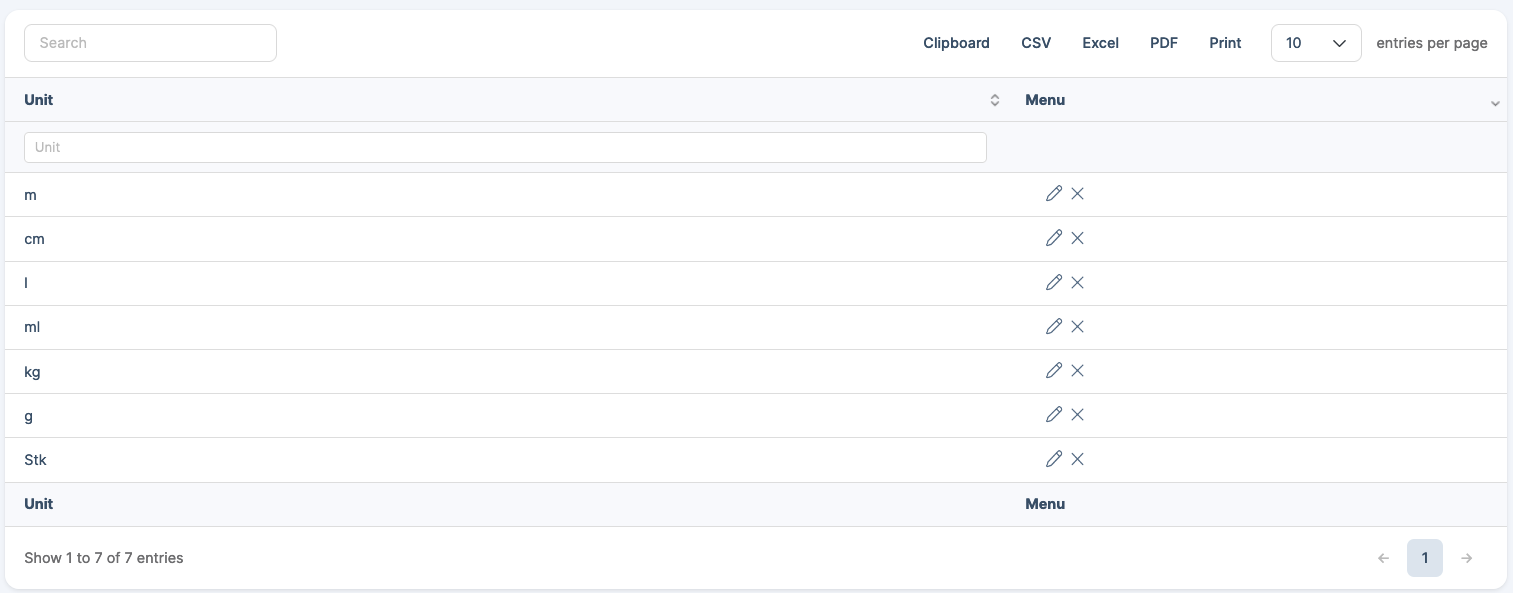Delete the 'cm' unit row
Image resolution: width=1513 pixels, height=593 pixels.
(x=1077, y=238)
